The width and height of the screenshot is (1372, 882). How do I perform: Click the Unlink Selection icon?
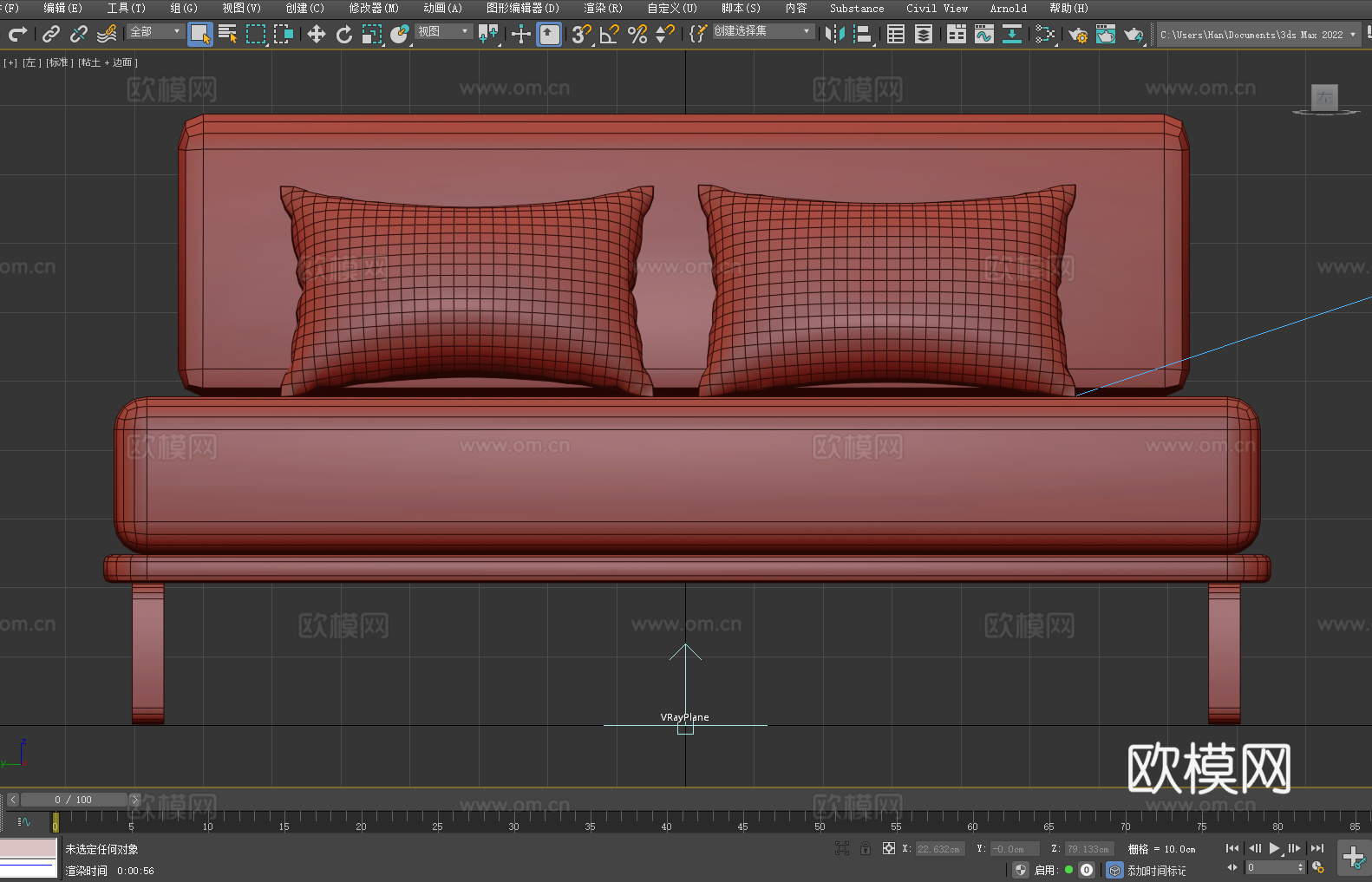click(x=79, y=34)
